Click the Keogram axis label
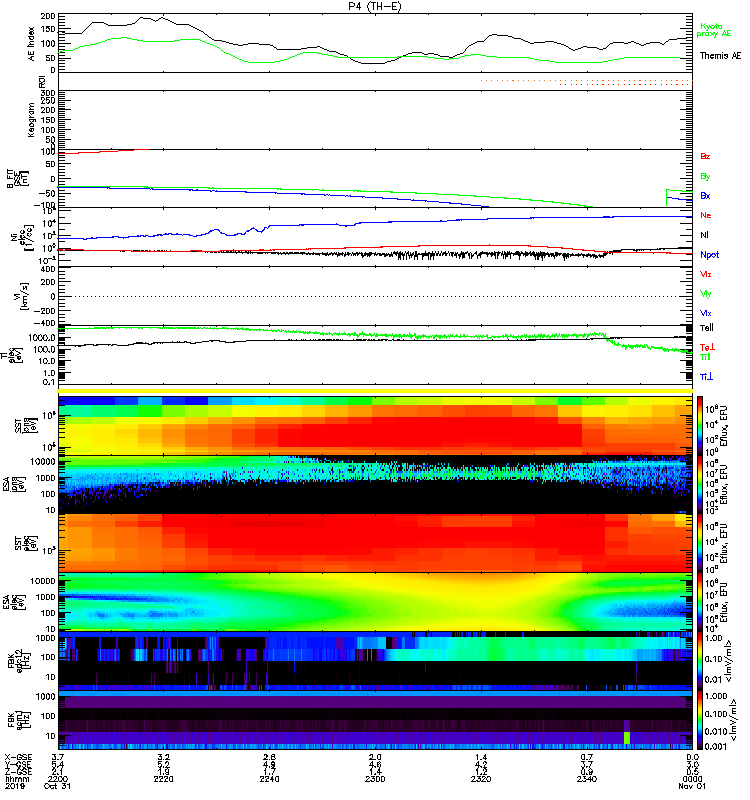This screenshot has width=750, height=800. click(32, 119)
